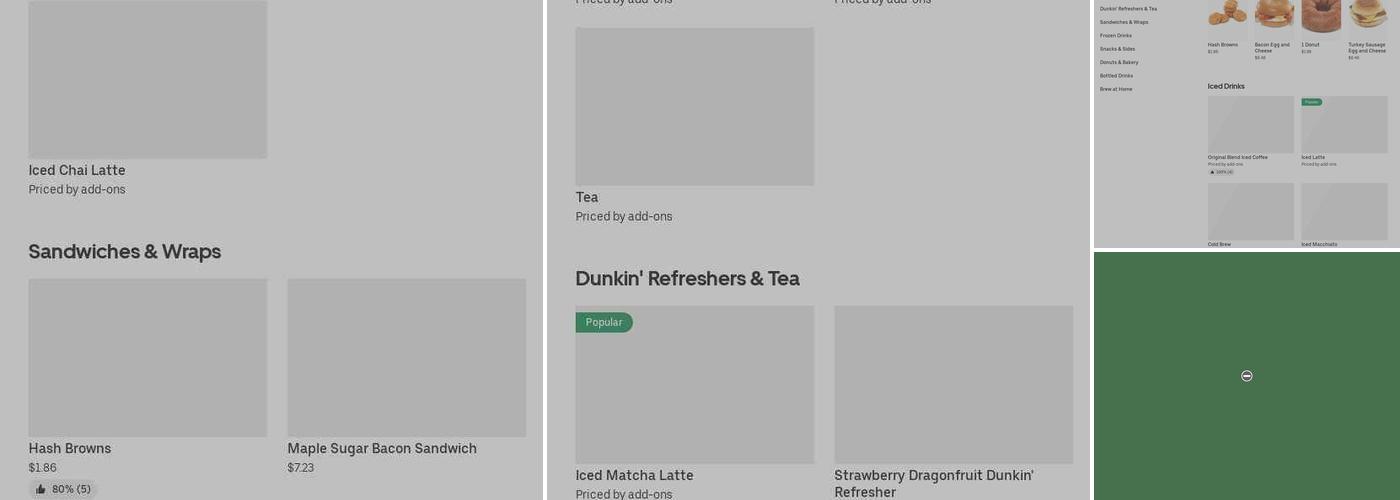The width and height of the screenshot is (1400, 500).
Task: Click the Iced Drinks section heading
Action: pos(1226,86)
